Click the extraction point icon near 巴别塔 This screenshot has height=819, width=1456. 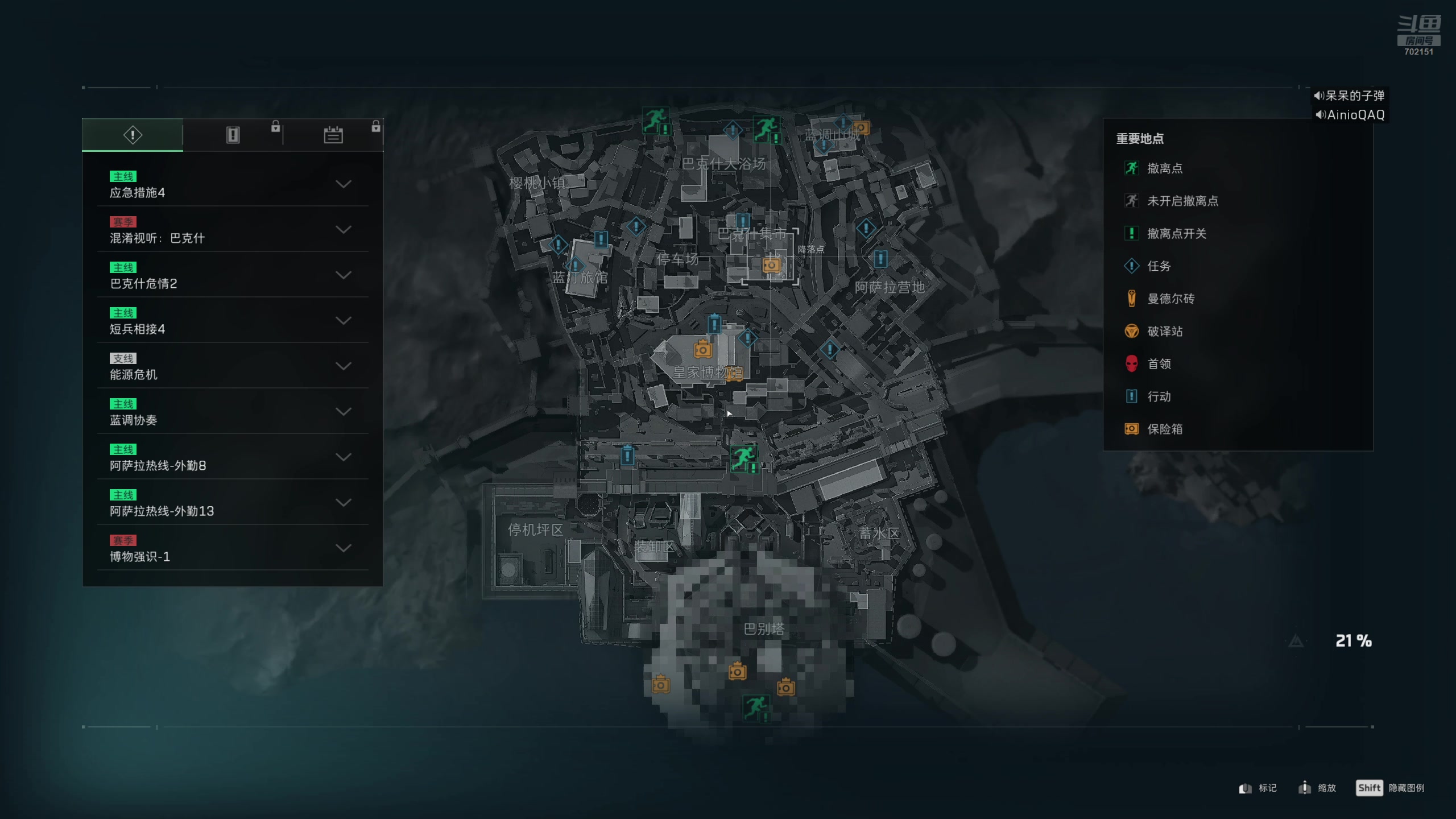click(756, 707)
